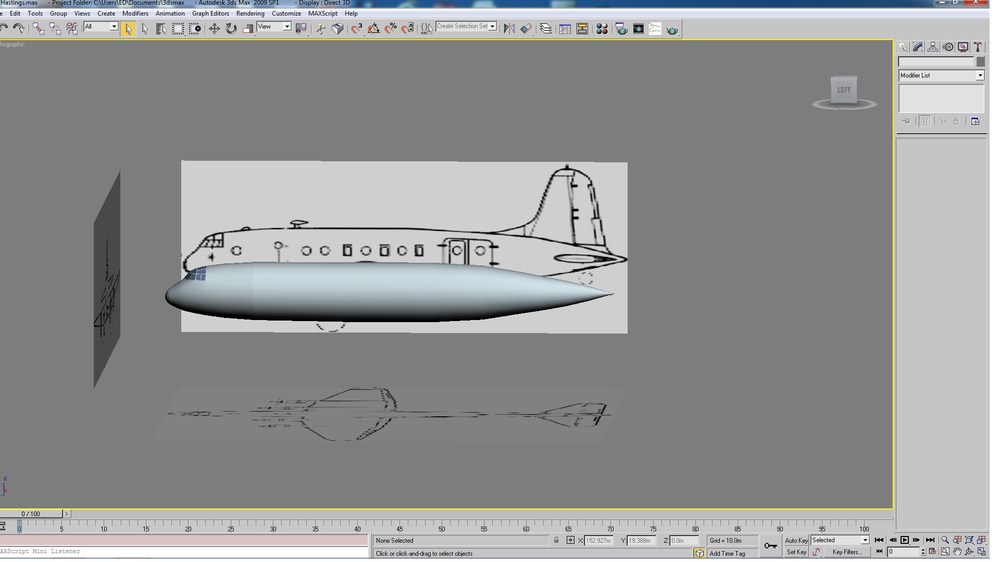Click the Play Animation button
Viewport: 1000px width, 562px height.
904,540
